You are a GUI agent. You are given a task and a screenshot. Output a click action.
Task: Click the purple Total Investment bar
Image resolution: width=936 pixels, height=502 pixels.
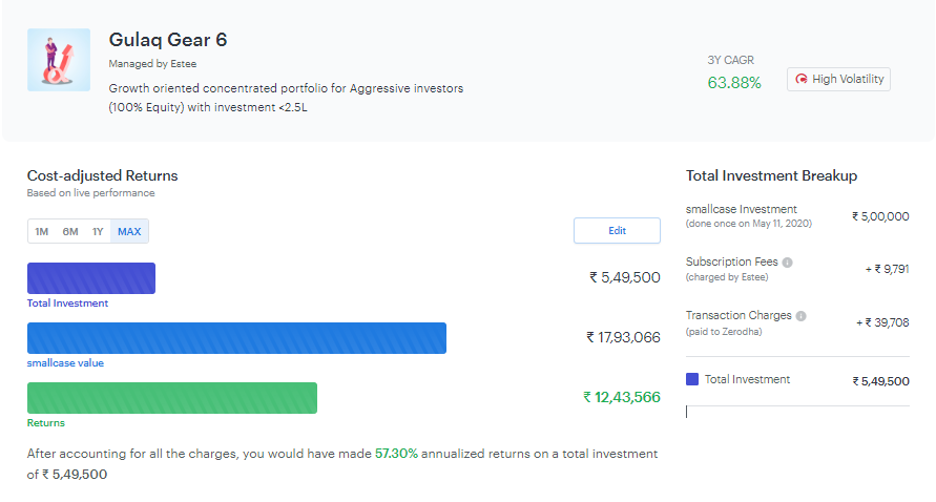(x=91, y=278)
